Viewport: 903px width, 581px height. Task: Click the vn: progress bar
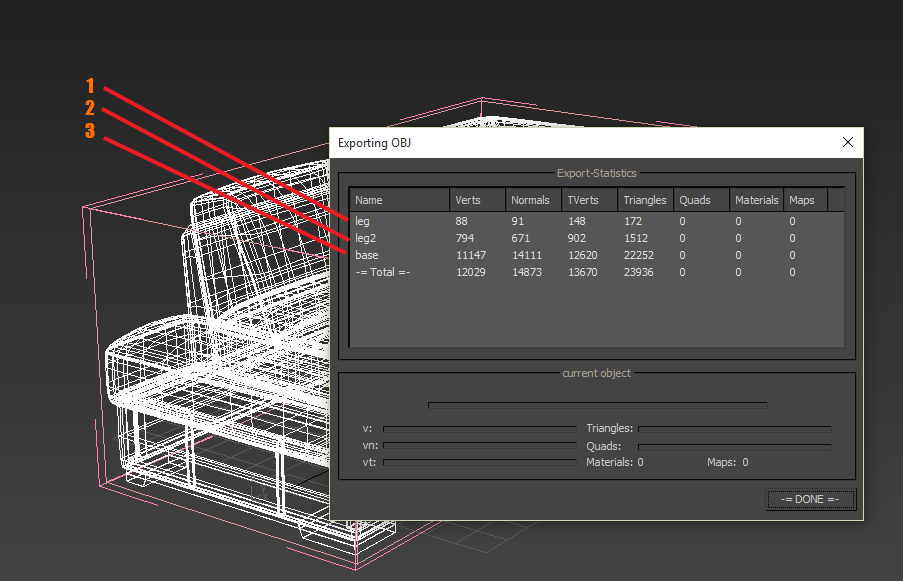[x=479, y=445]
